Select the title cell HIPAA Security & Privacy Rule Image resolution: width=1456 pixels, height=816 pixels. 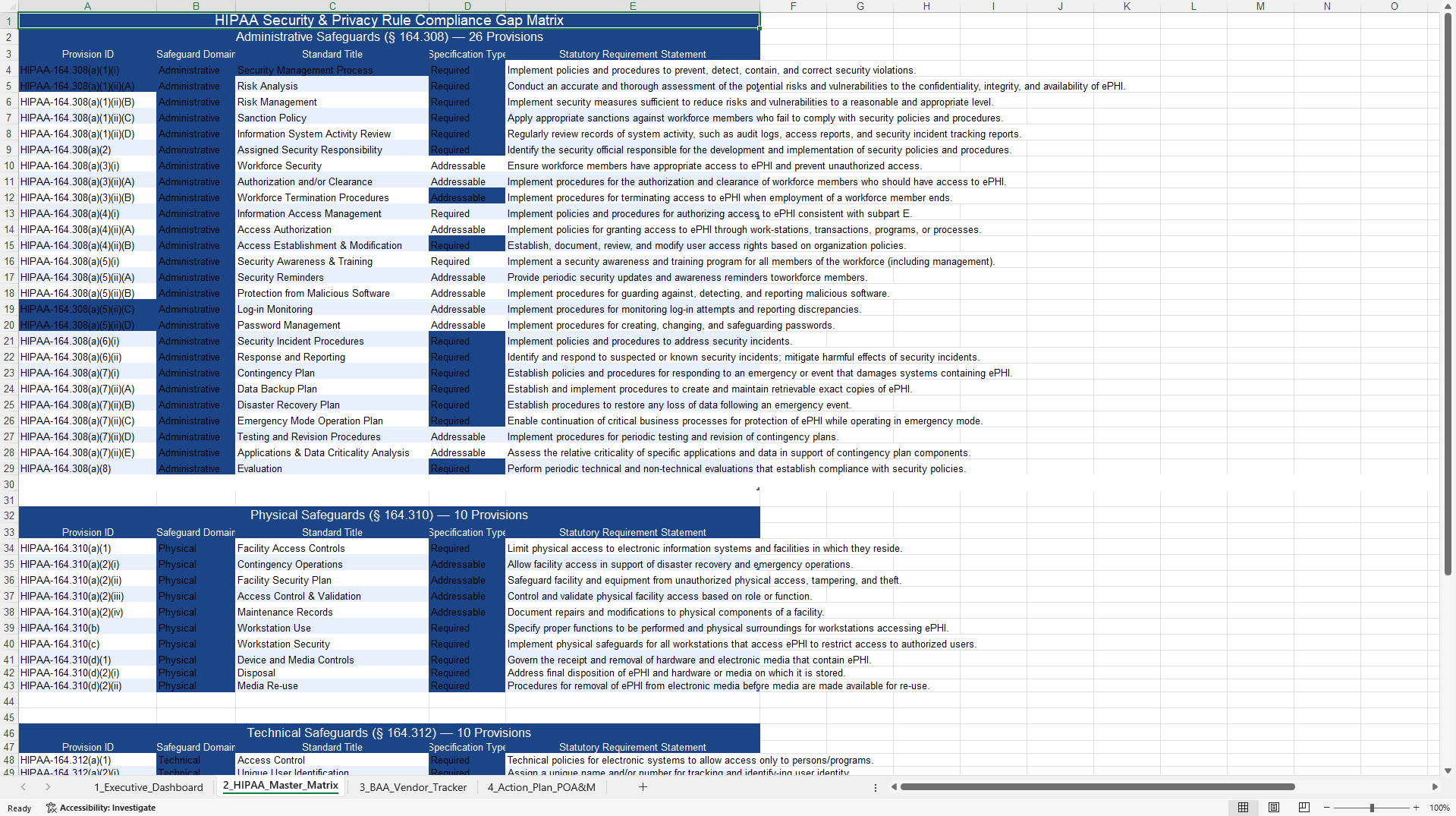(x=389, y=20)
